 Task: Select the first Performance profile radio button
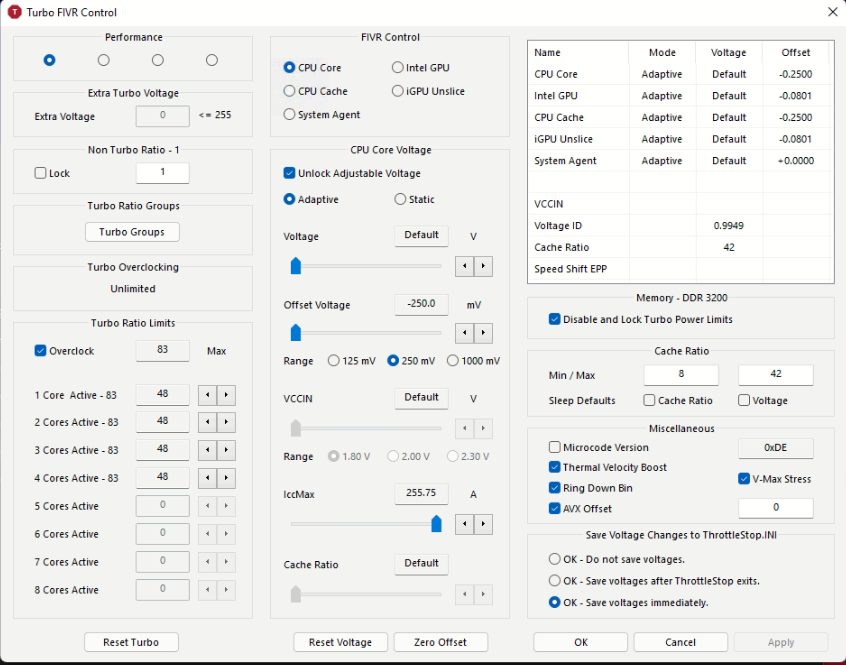point(50,60)
